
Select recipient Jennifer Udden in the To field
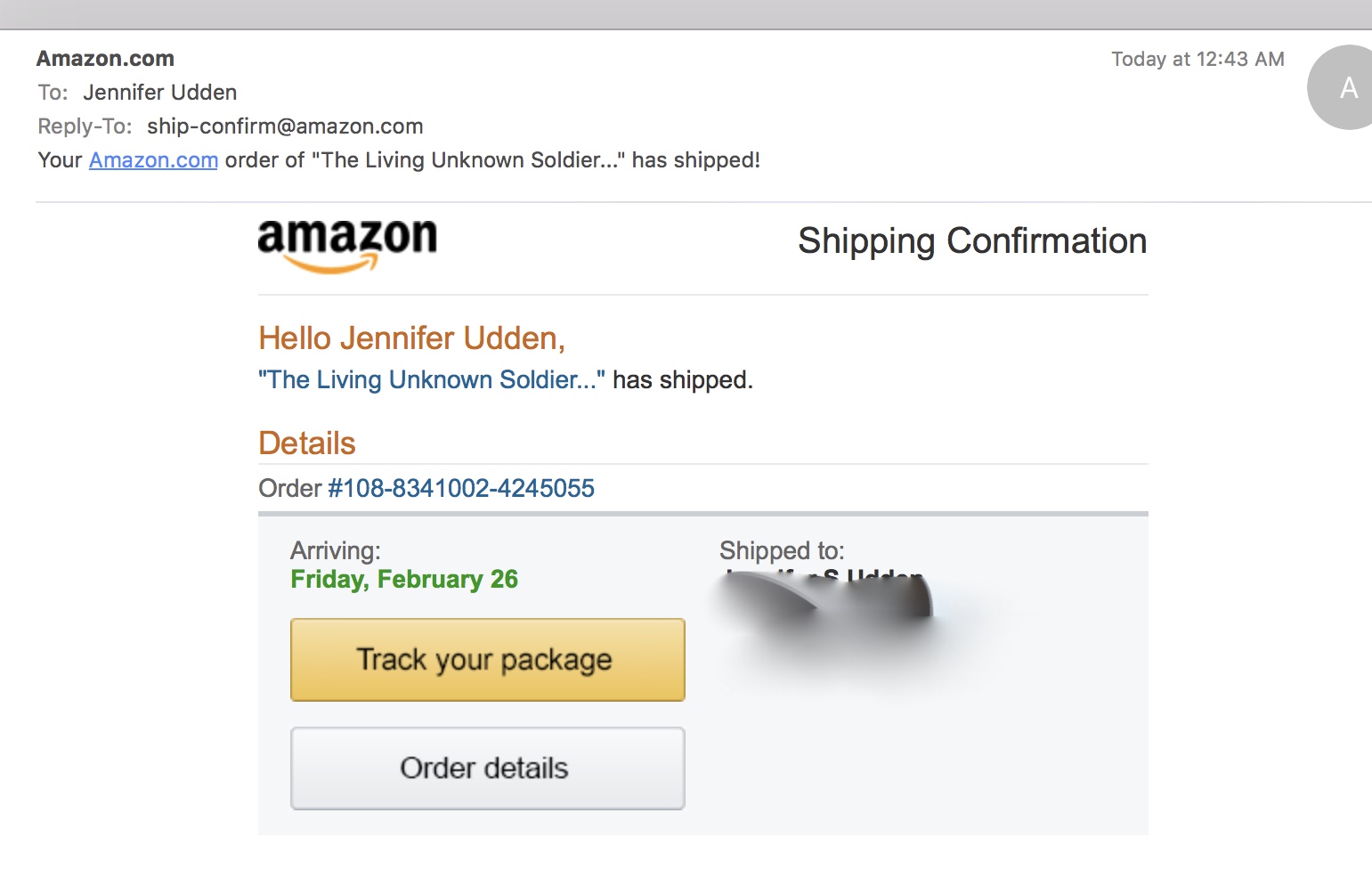[160, 93]
